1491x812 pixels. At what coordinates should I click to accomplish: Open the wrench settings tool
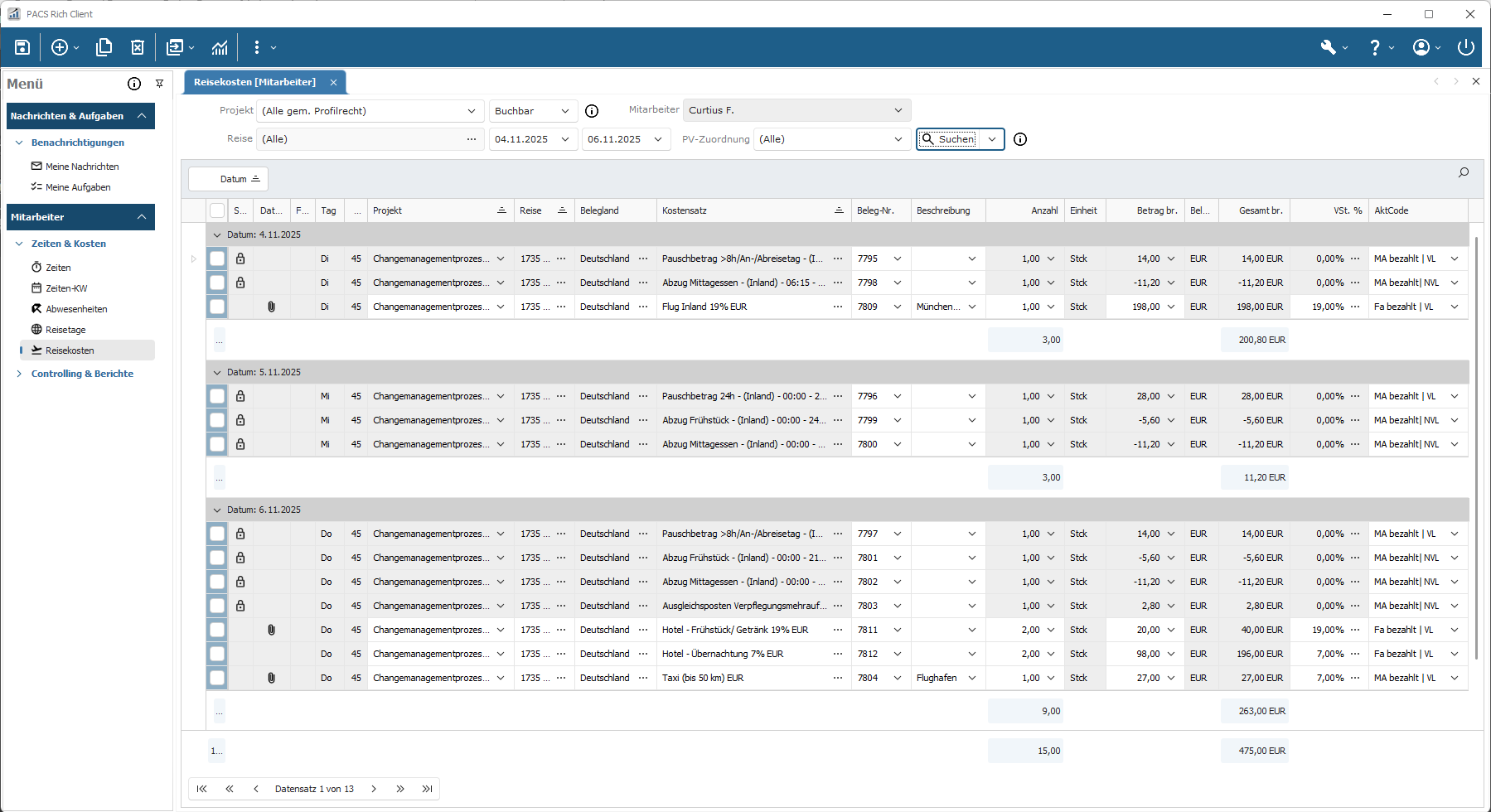point(1328,47)
